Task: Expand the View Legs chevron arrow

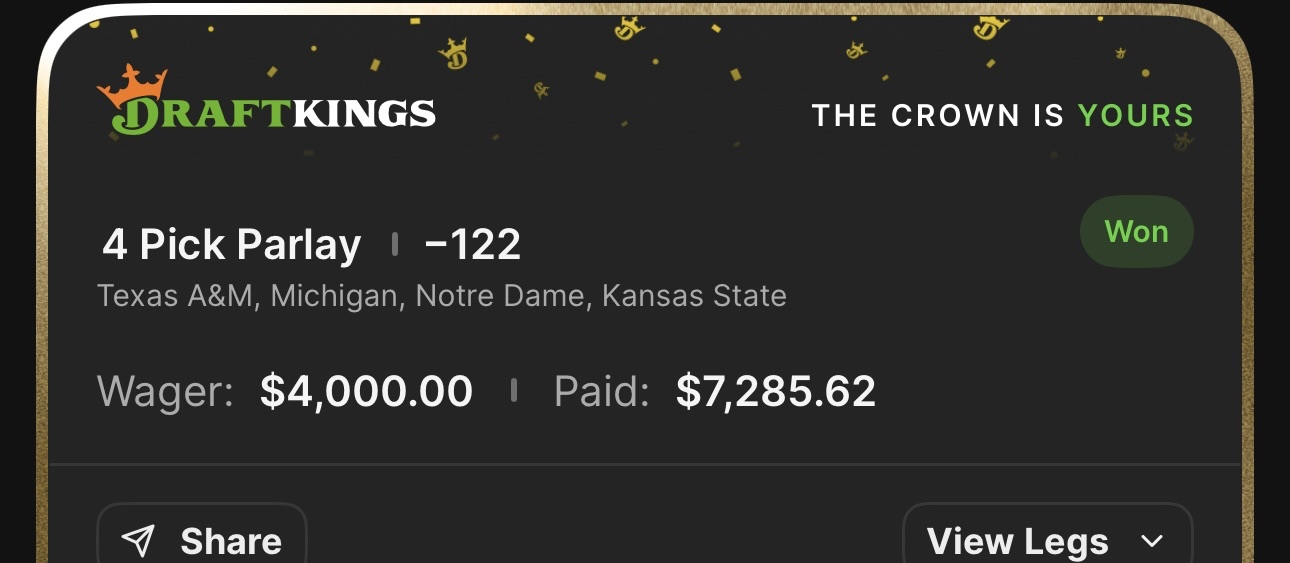Action: click(1152, 541)
